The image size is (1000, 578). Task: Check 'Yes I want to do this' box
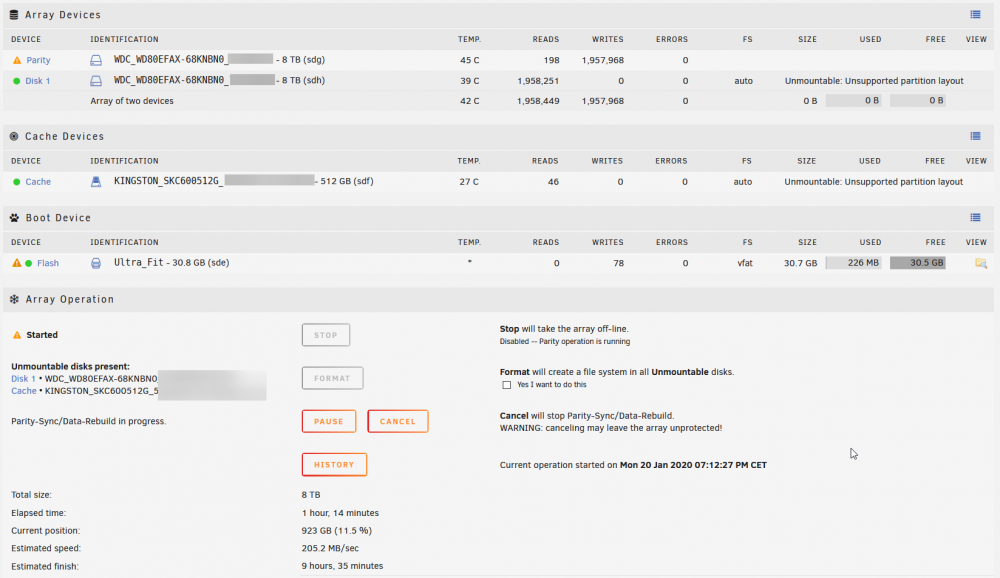click(x=506, y=385)
